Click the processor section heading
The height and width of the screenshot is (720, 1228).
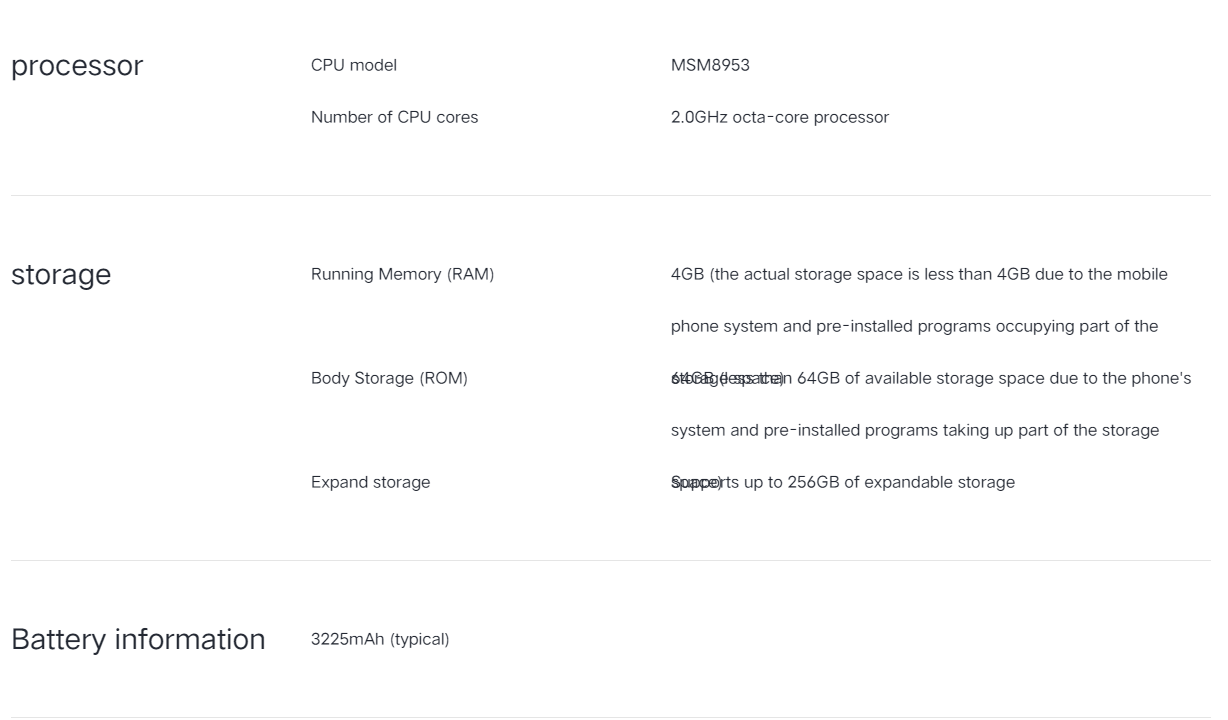pos(77,66)
